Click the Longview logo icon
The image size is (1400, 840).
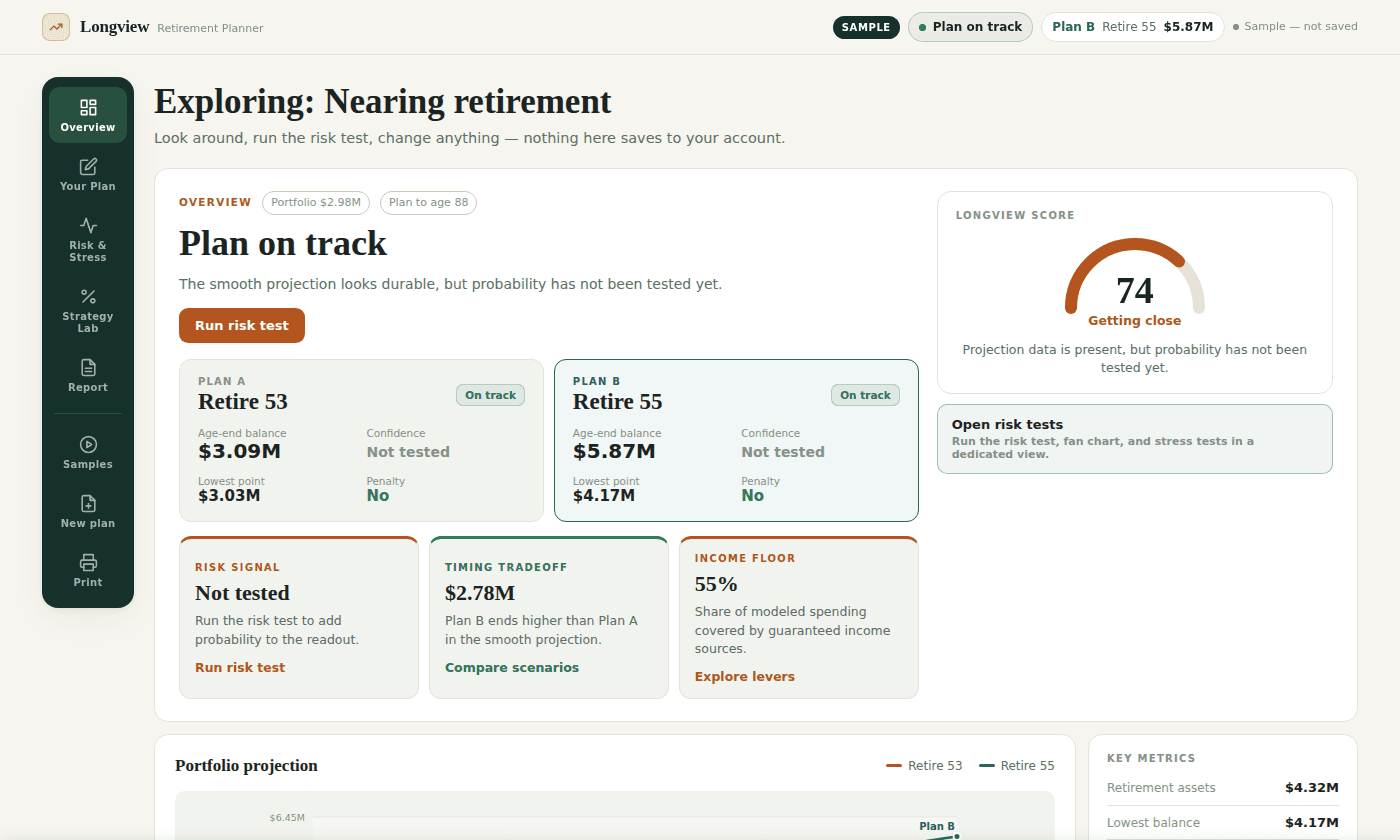56,27
